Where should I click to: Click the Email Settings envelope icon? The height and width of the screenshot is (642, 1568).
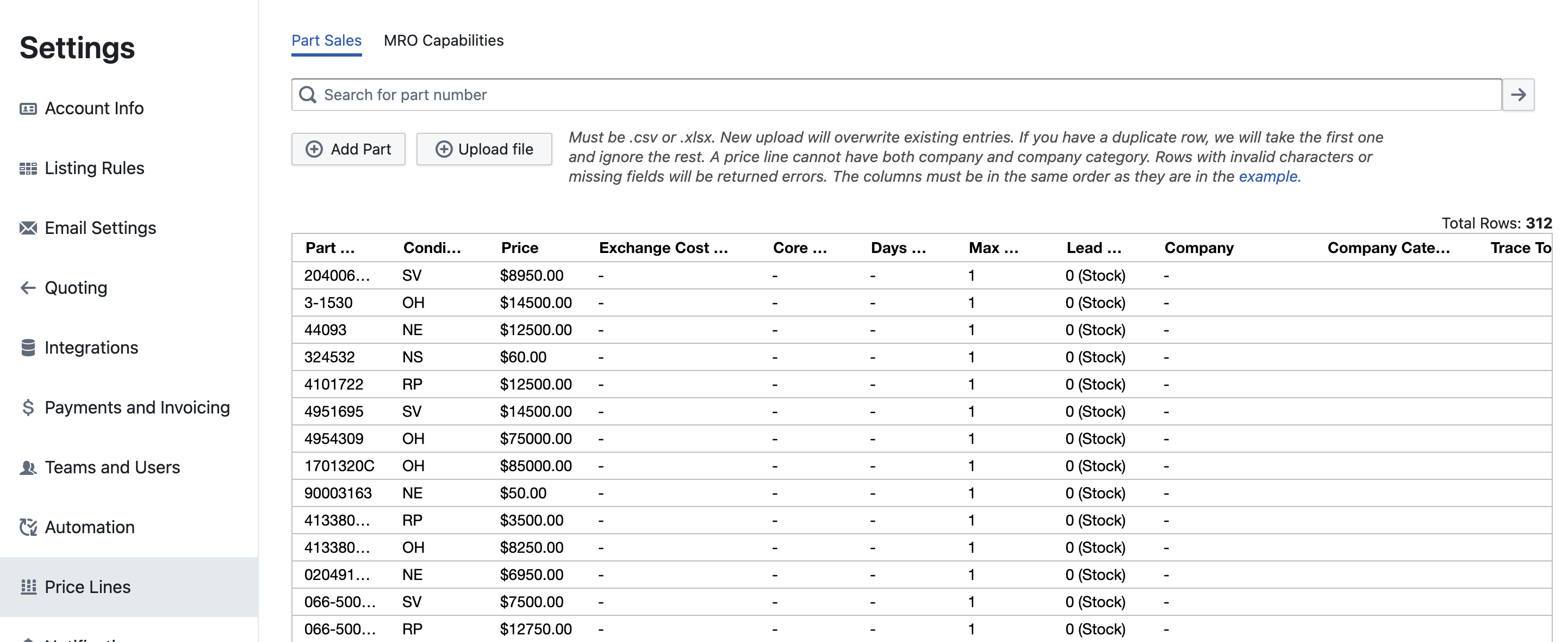pyautogui.click(x=28, y=228)
